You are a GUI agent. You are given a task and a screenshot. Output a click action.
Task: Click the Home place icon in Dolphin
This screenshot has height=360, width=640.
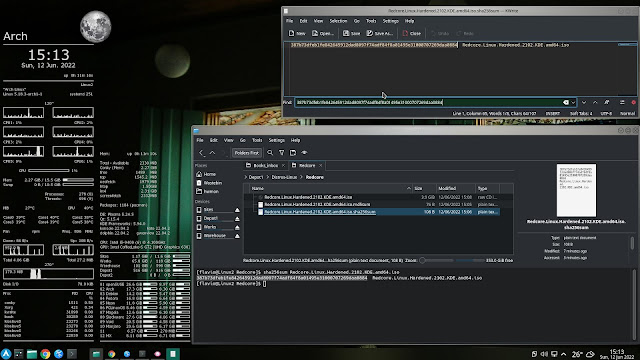199,174
